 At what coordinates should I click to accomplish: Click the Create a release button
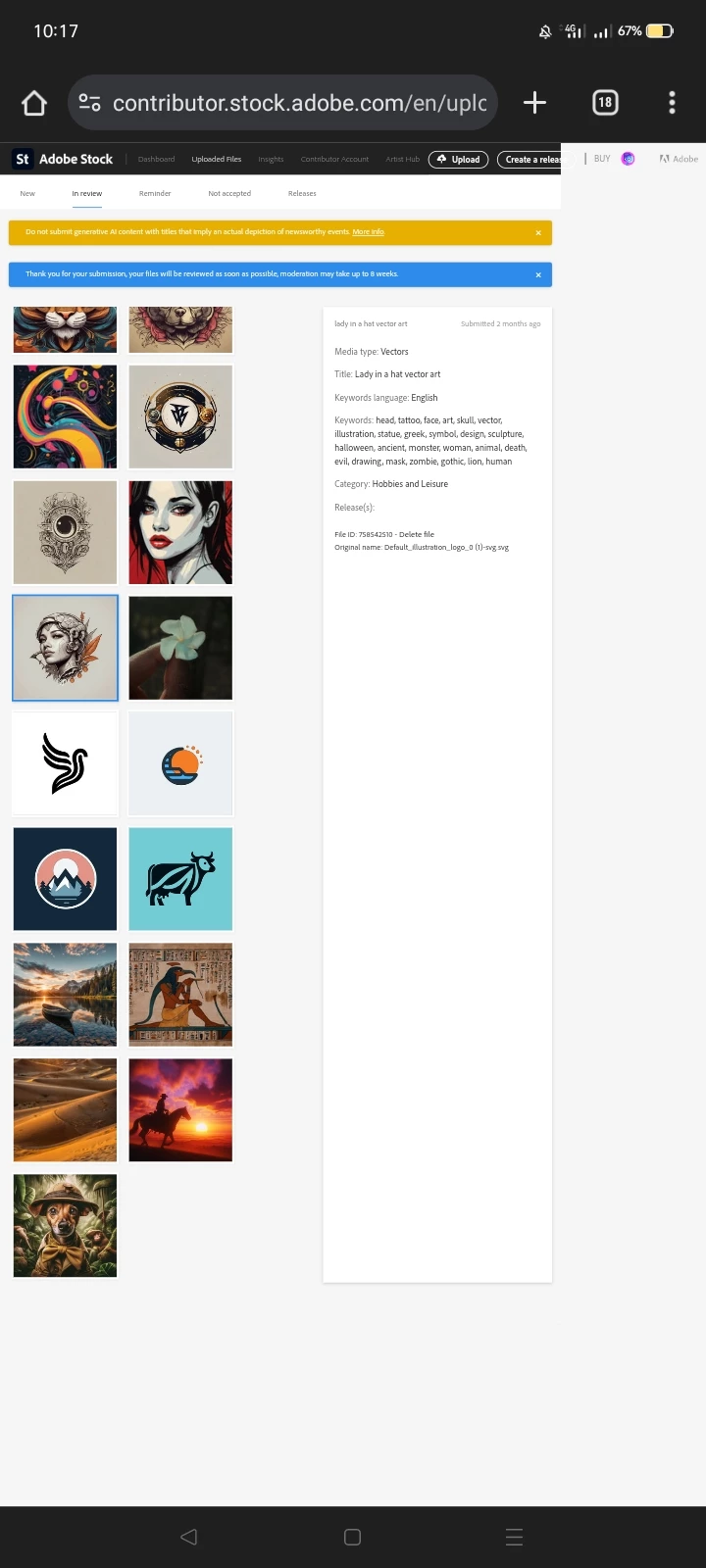(x=529, y=159)
